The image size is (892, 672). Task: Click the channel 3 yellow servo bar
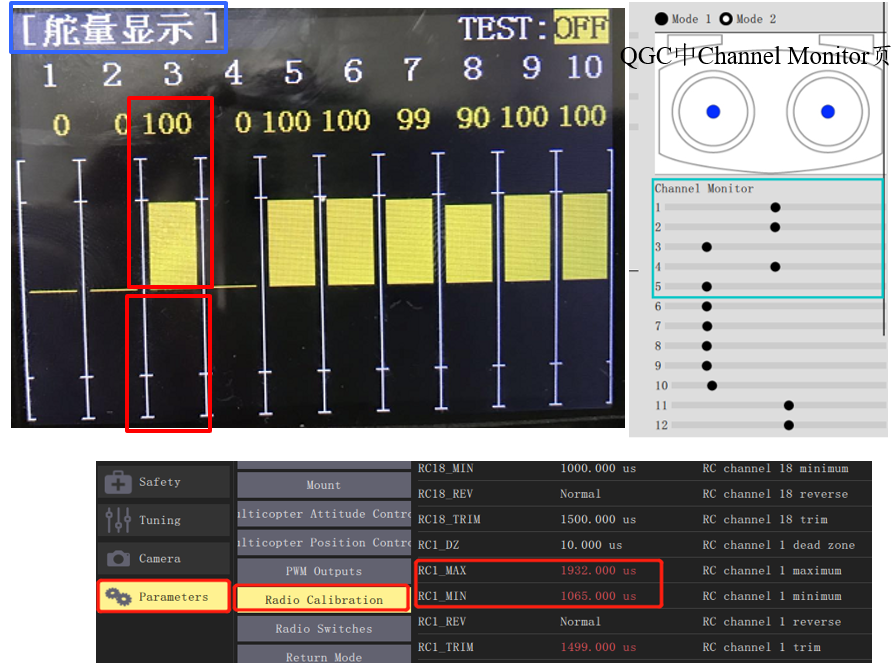pyautogui.click(x=172, y=243)
